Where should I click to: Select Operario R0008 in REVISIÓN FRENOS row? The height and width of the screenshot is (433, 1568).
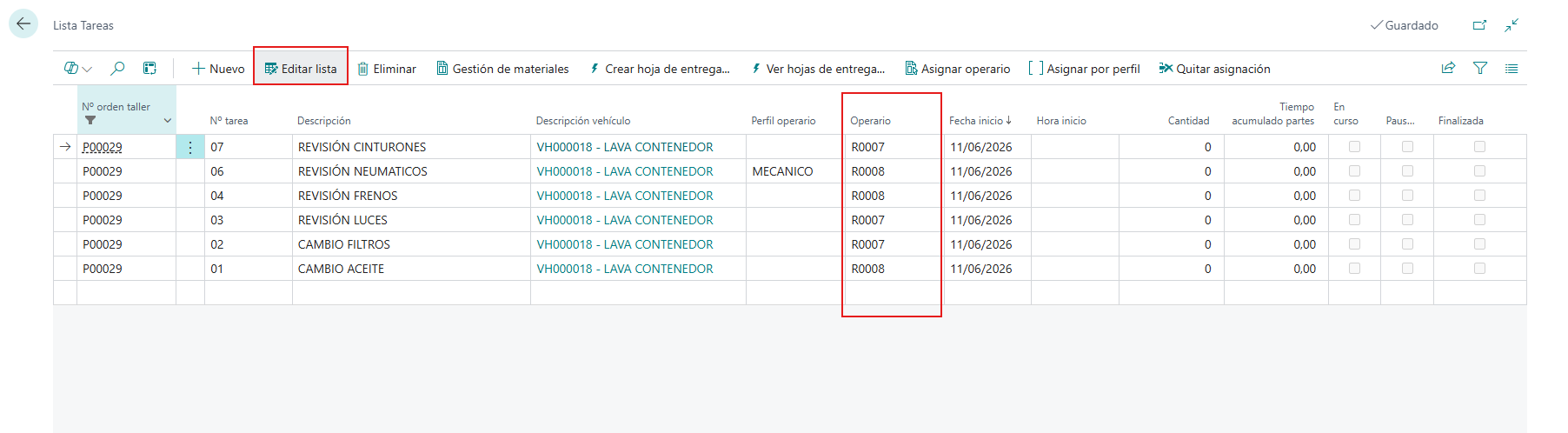coord(894,196)
